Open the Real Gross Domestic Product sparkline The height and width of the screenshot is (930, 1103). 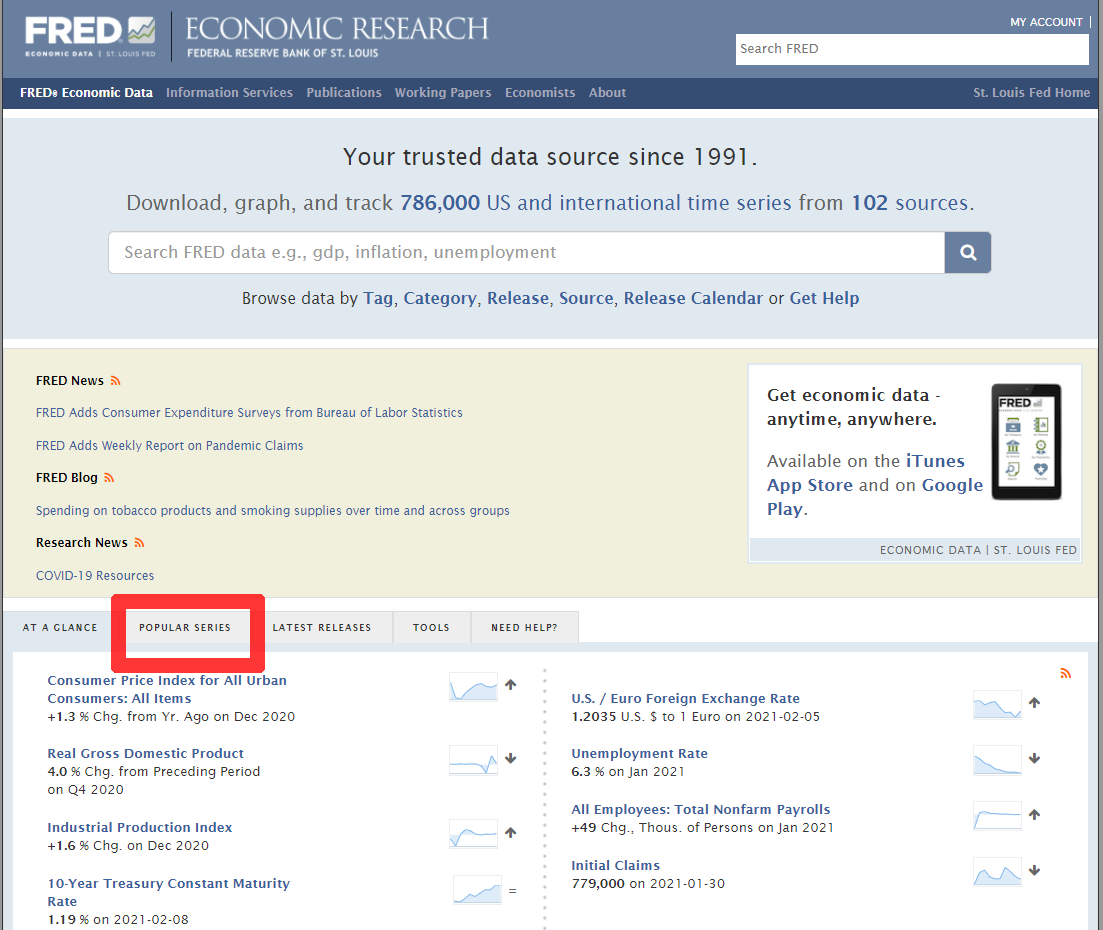(473, 760)
